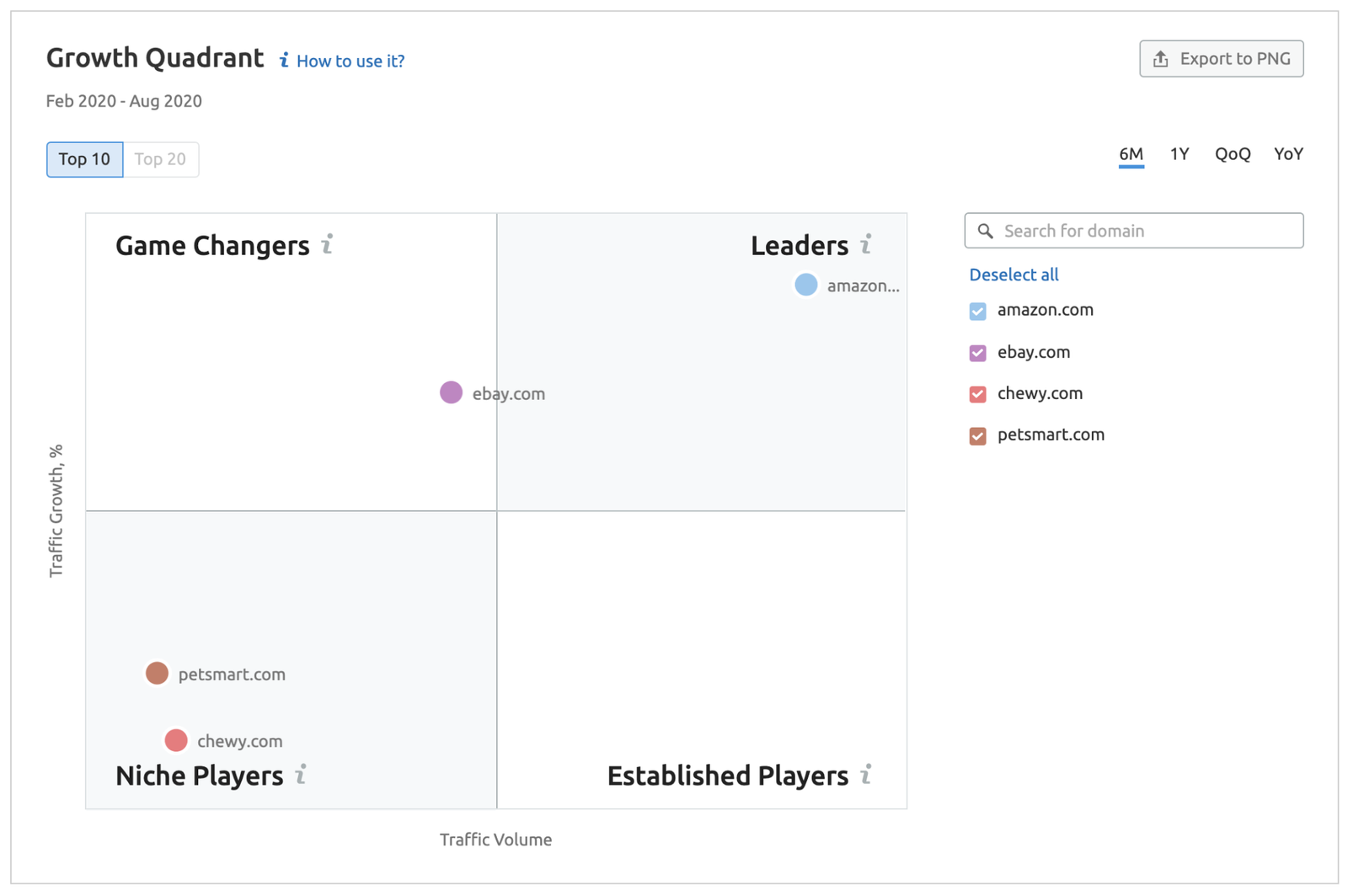Uncheck the amazon.com domain checkbox
Screen dimensions: 1348x896
point(976,311)
